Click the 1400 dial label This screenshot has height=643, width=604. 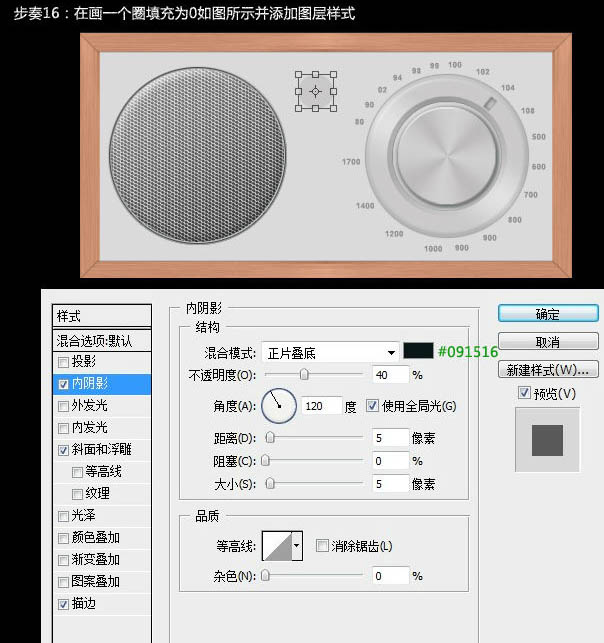pos(365,205)
